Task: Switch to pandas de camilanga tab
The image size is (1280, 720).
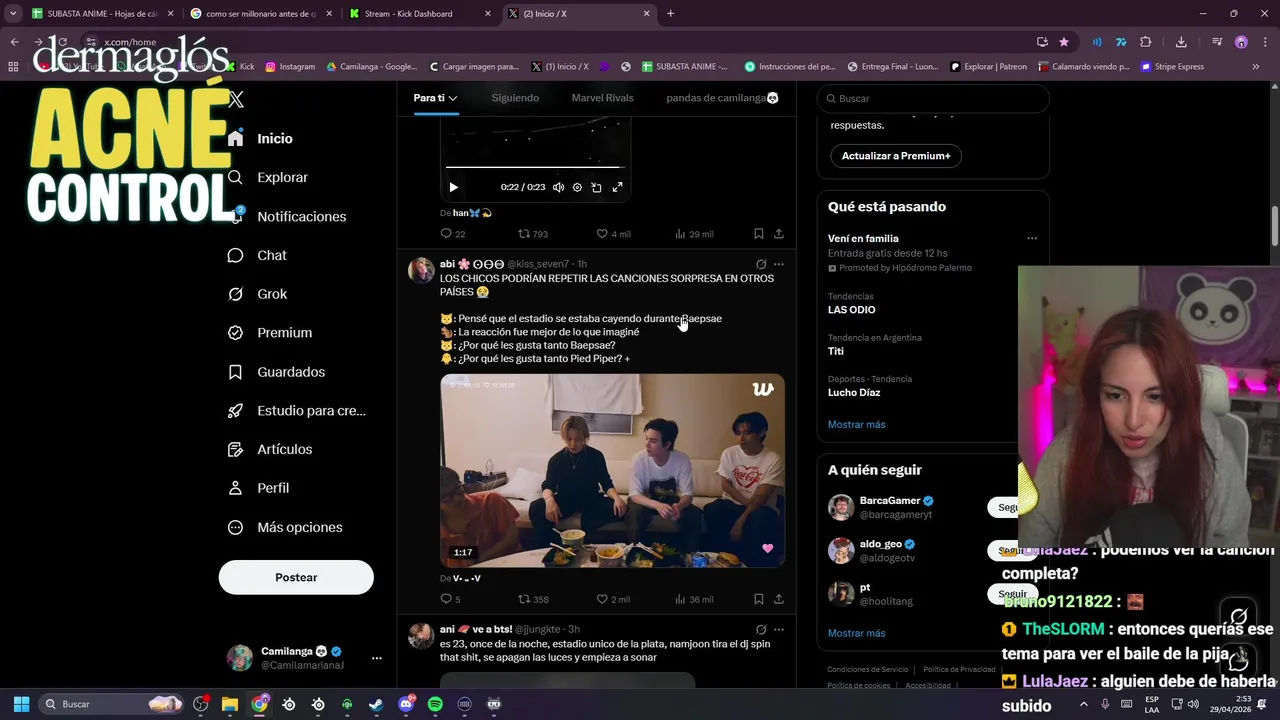Action: click(722, 98)
